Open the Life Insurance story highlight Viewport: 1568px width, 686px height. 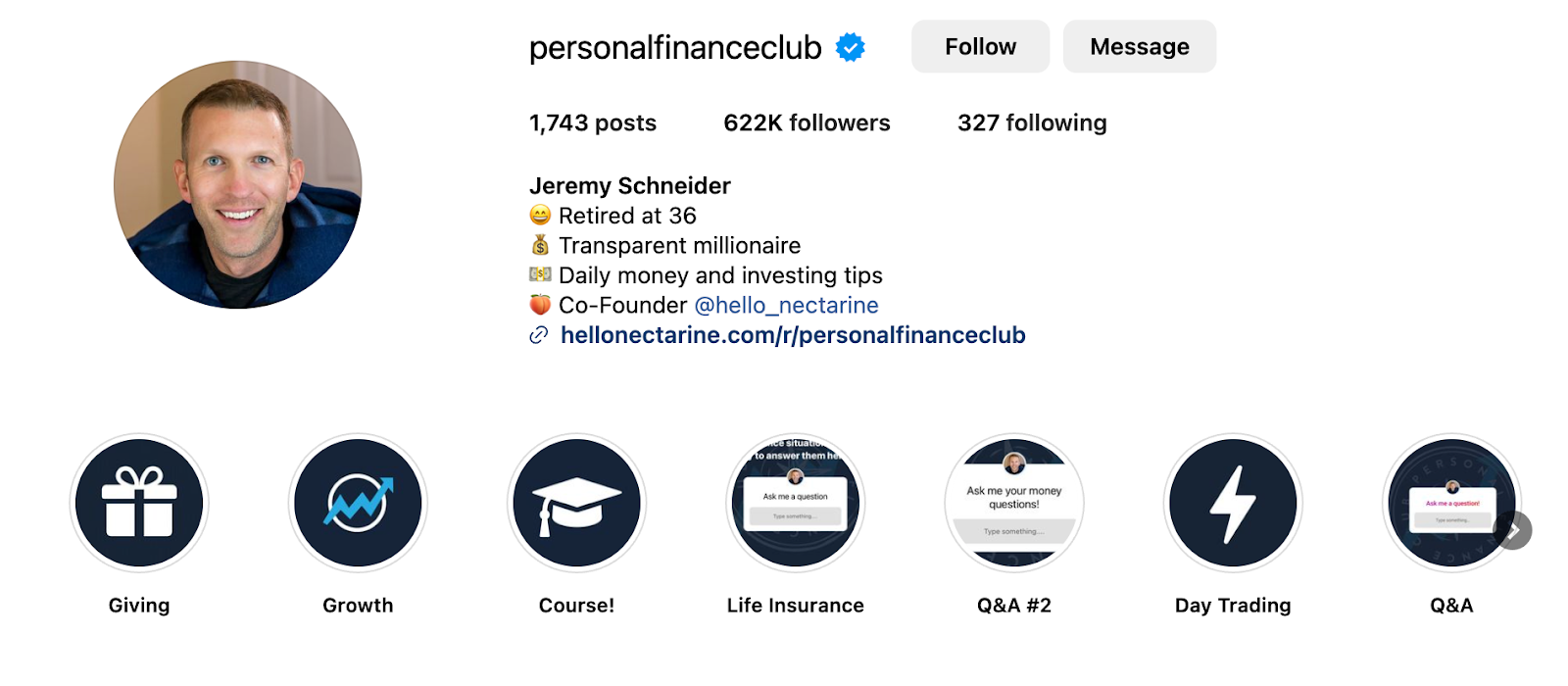tap(796, 502)
